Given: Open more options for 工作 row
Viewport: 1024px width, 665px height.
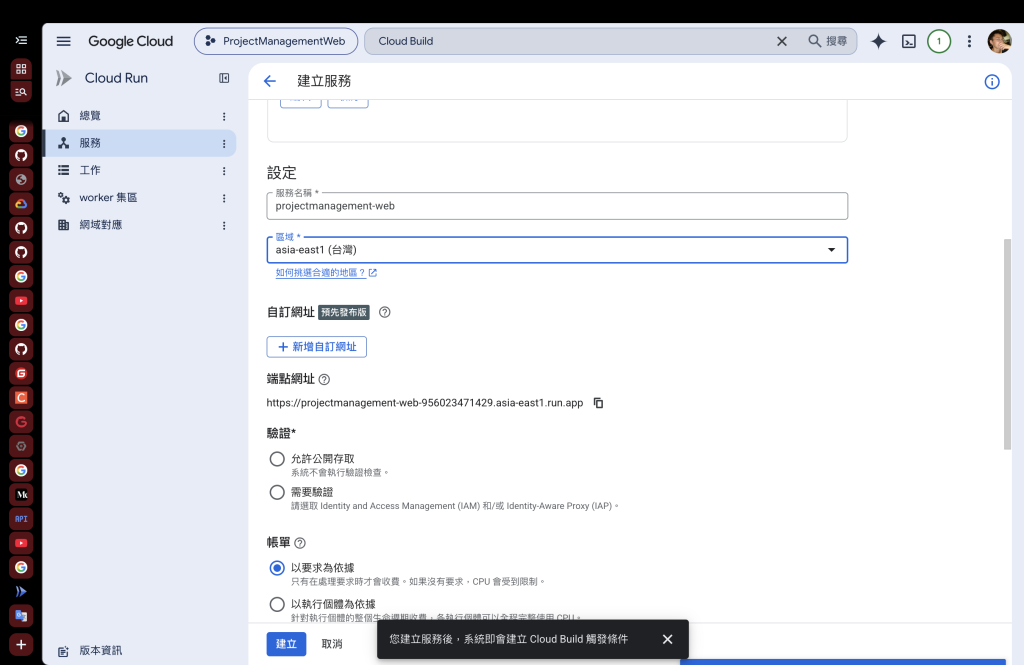Looking at the screenshot, I should 224,171.
